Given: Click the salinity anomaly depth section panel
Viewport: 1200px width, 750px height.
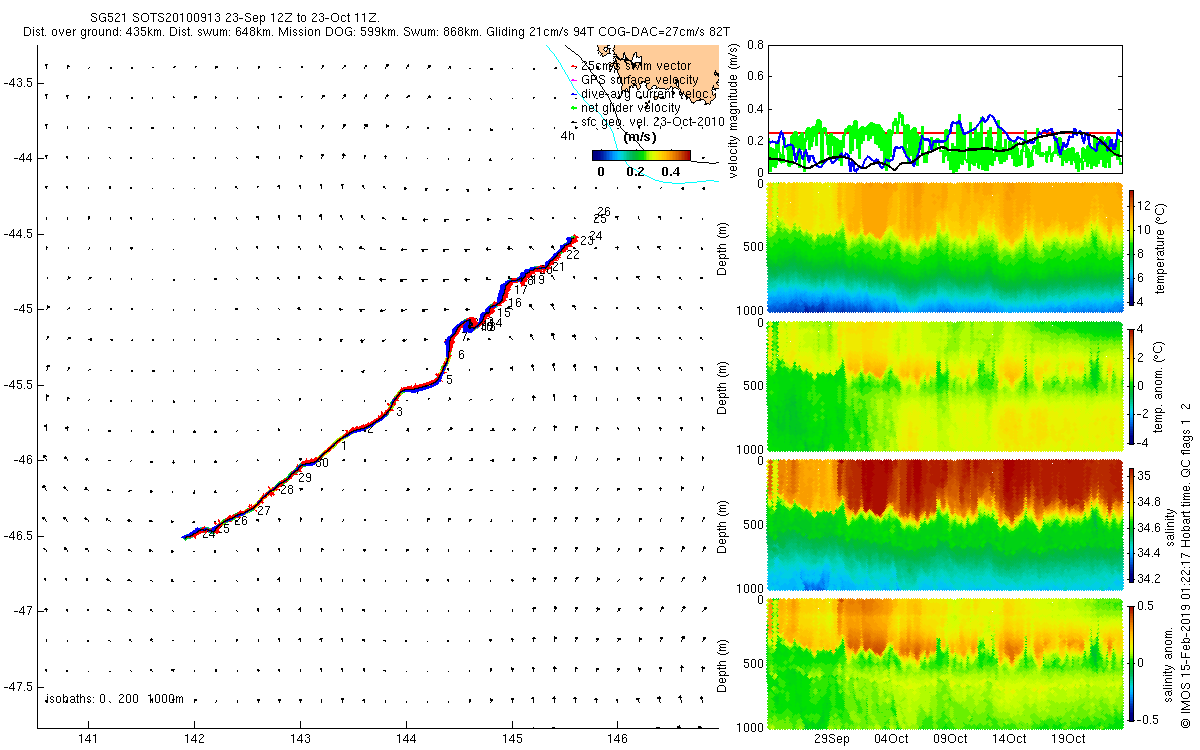Looking at the screenshot, I should pyautogui.click(x=944, y=662).
